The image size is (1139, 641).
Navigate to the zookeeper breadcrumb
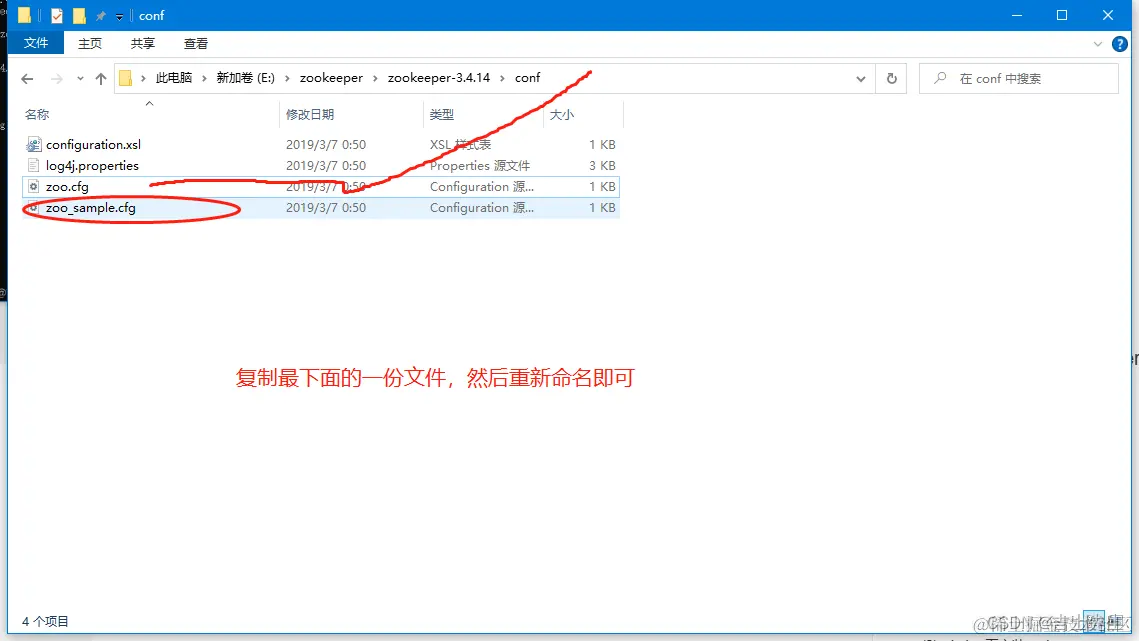click(x=331, y=78)
